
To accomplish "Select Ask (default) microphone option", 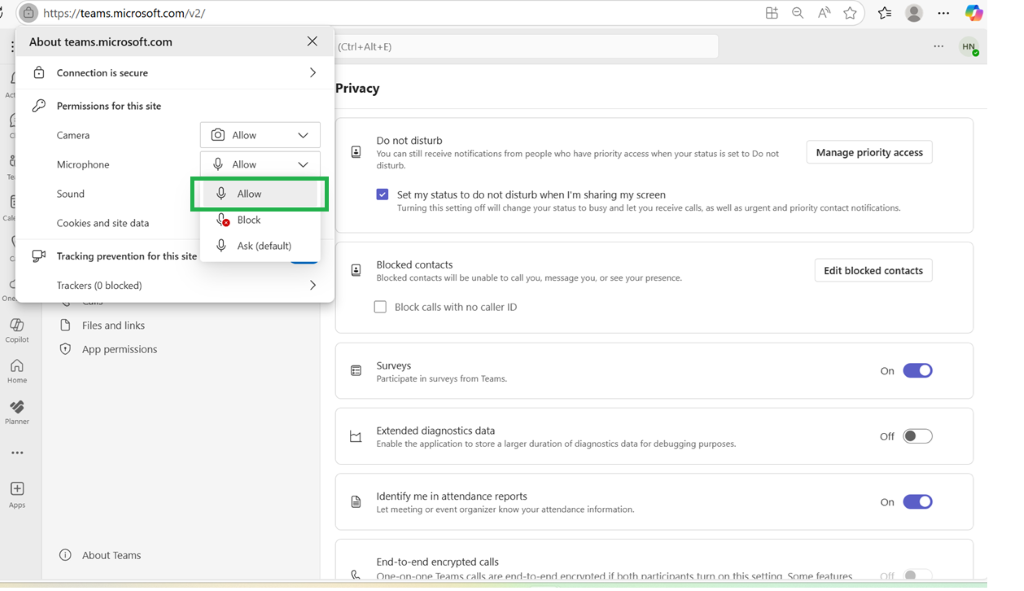I will (260, 246).
